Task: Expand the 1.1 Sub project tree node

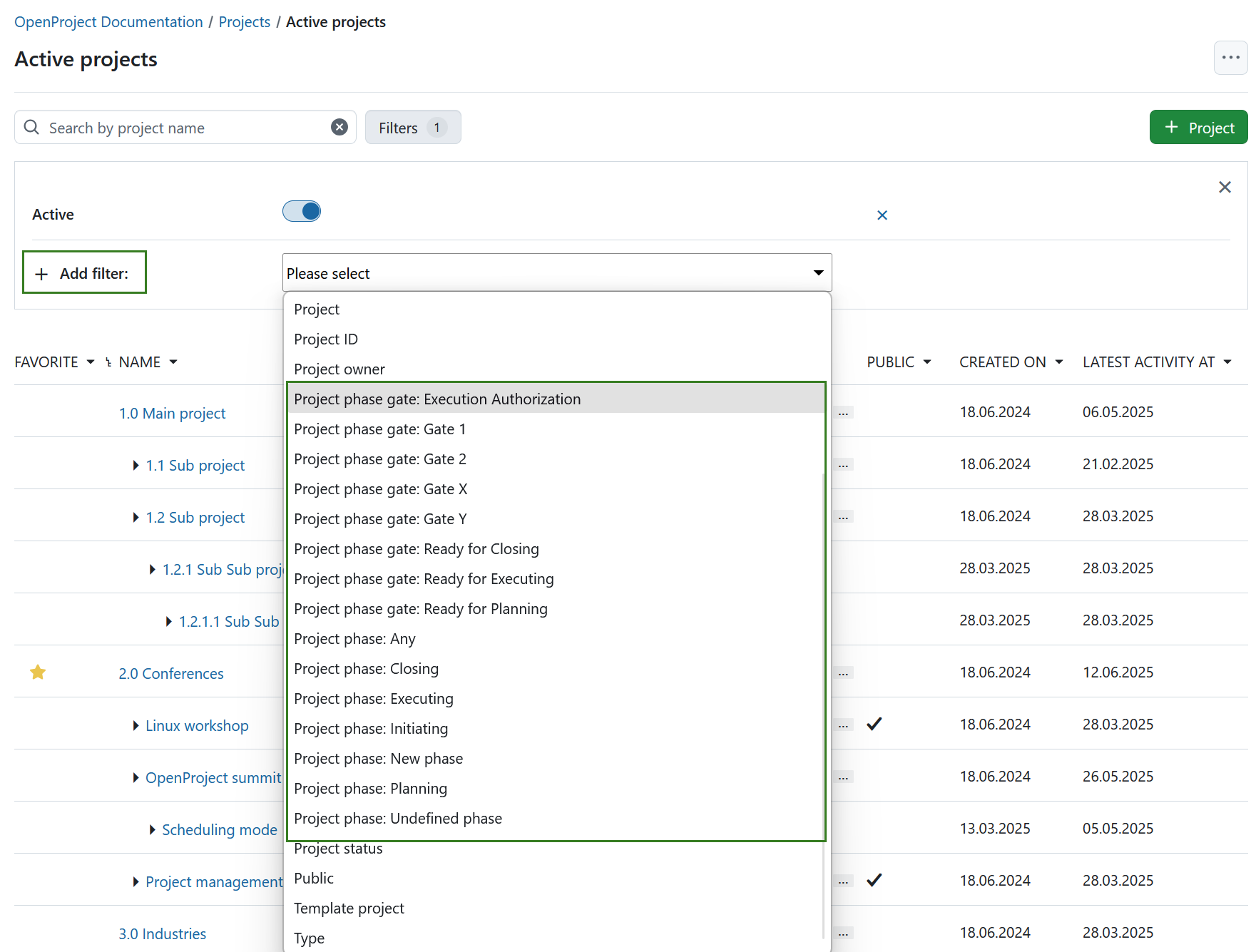Action: point(136,465)
